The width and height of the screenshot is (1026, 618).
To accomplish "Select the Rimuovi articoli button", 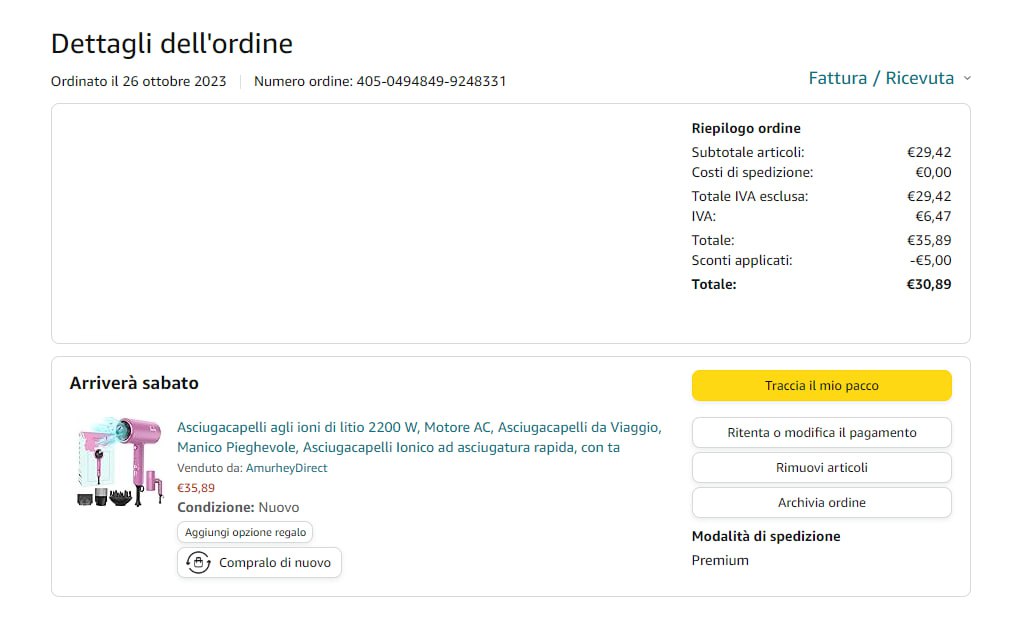I will 821,468.
